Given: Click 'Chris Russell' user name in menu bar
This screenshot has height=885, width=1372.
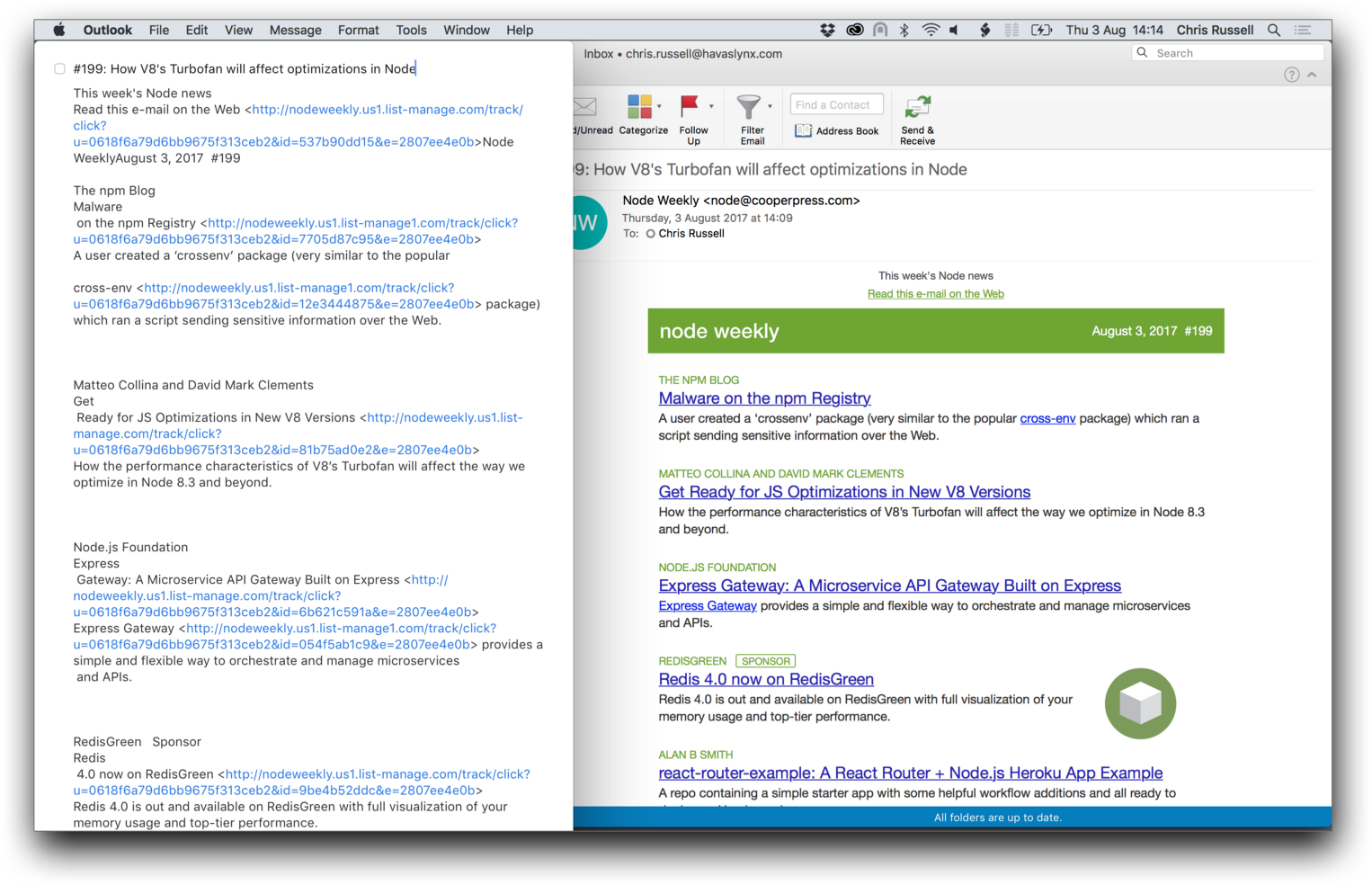Looking at the screenshot, I should pyautogui.click(x=1215, y=30).
